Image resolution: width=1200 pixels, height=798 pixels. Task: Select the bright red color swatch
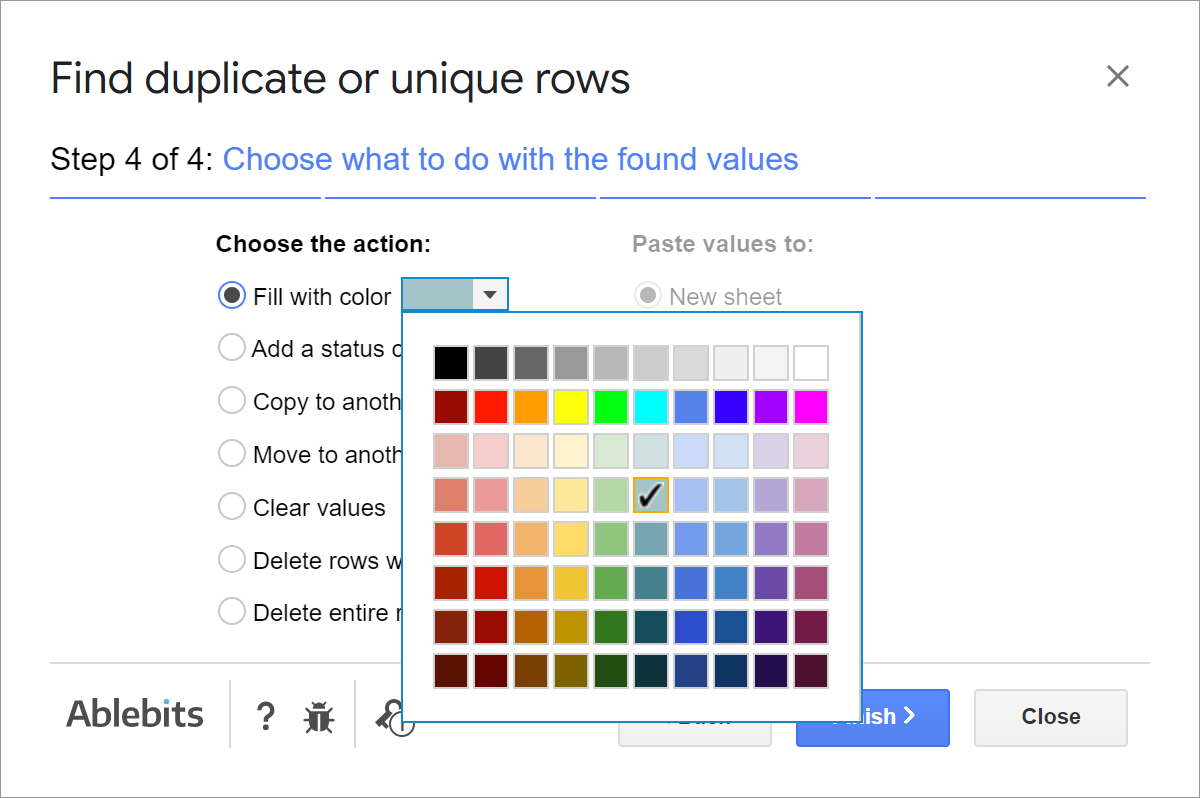click(491, 406)
